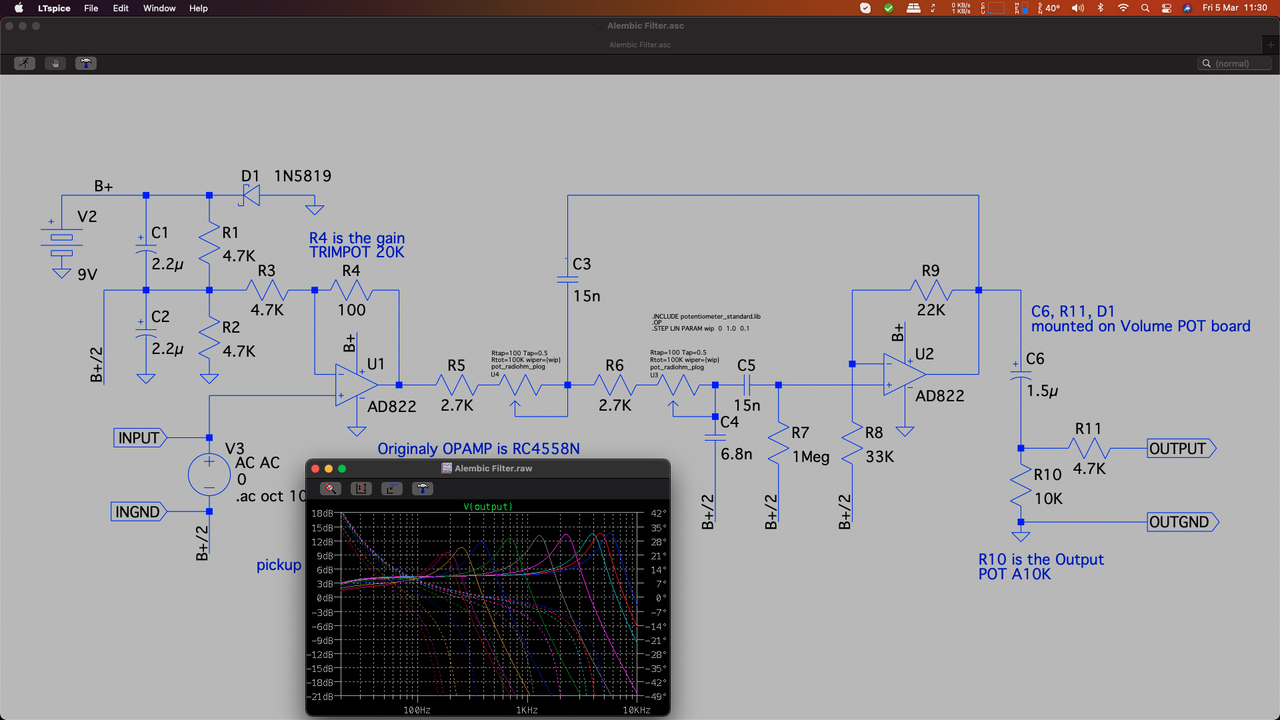The width and height of the screenshot is (1280, 720).
Task: Open Spotlight search from the menu bar
Action: 1145,8
